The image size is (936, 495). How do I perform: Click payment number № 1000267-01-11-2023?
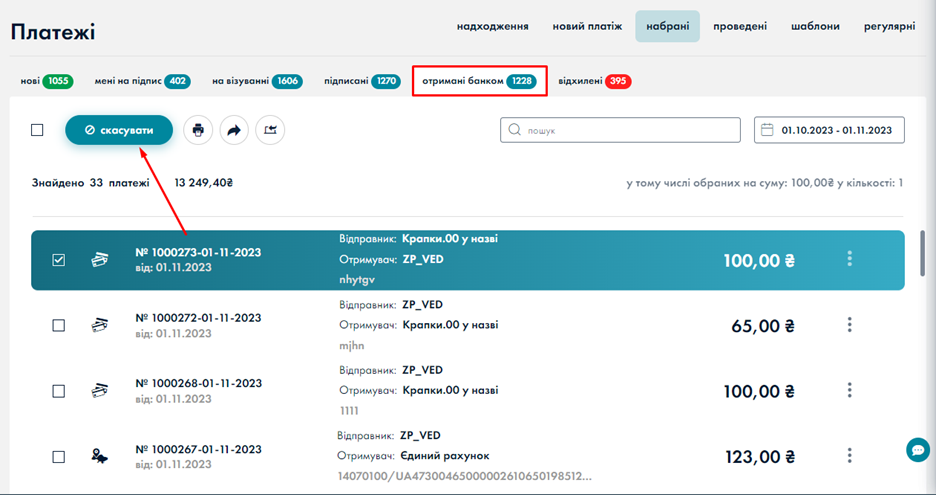[x=198, y=449]
